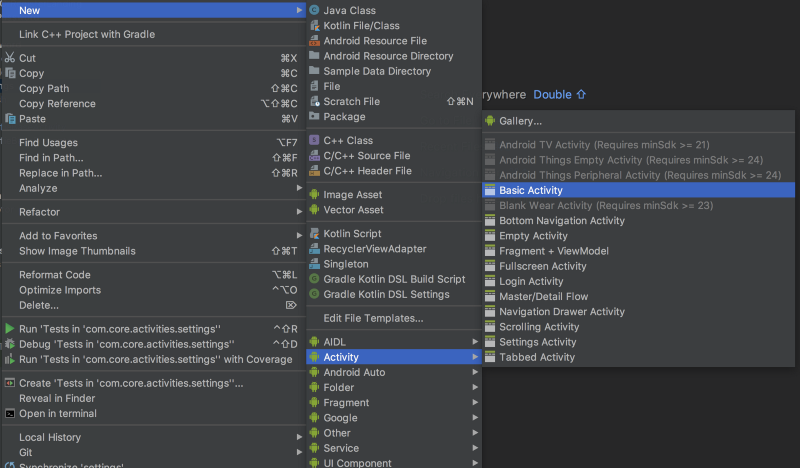Expand the Android Auto submenu arrow
The width and height of the screenshot is (800, 468).
[x=475, y=372]
